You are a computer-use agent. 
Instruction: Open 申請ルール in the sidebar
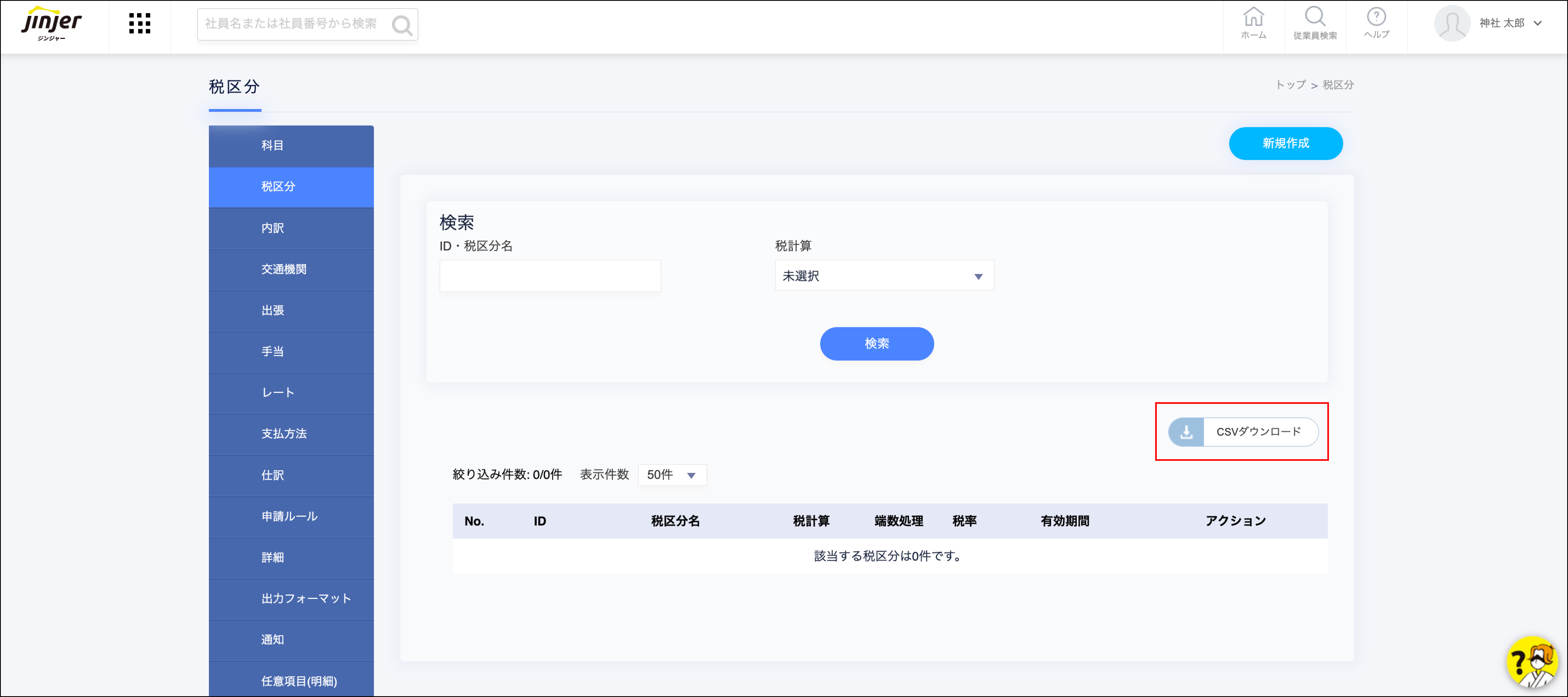tap(291, 516)
